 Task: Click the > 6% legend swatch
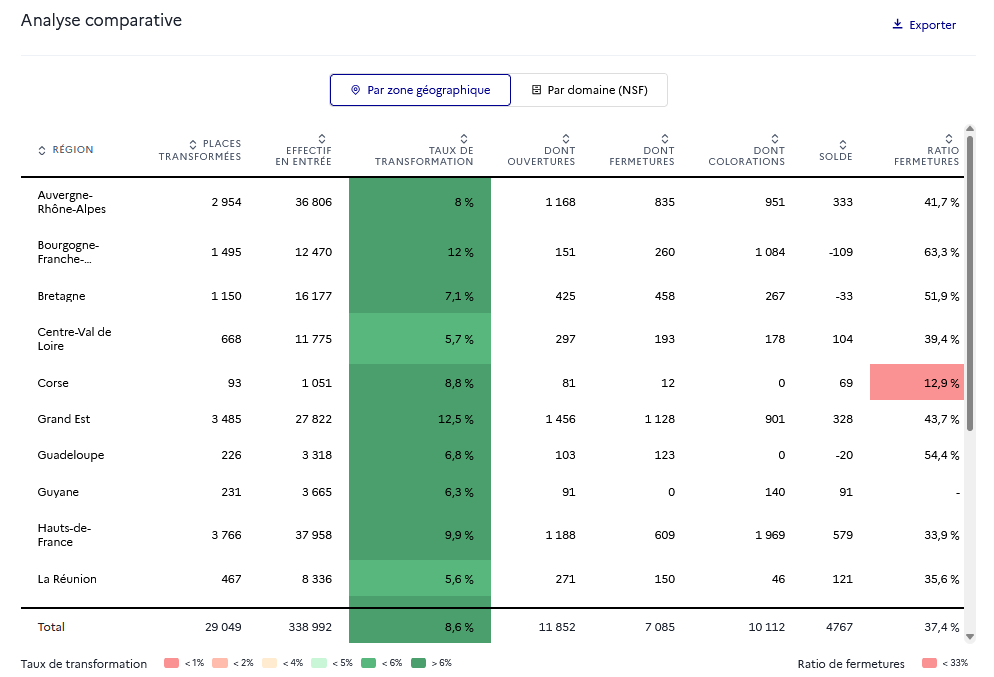[418, 663]
